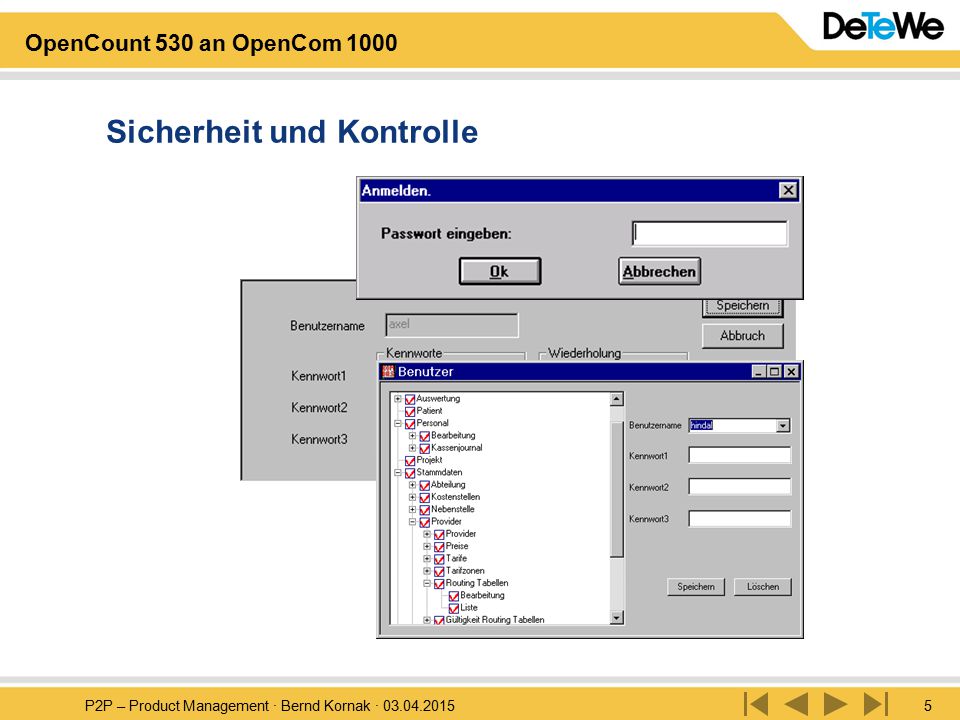Select the Tarife tree label
Image resolution: width=960 pixels, height=720 pixels.
[456, 558]
